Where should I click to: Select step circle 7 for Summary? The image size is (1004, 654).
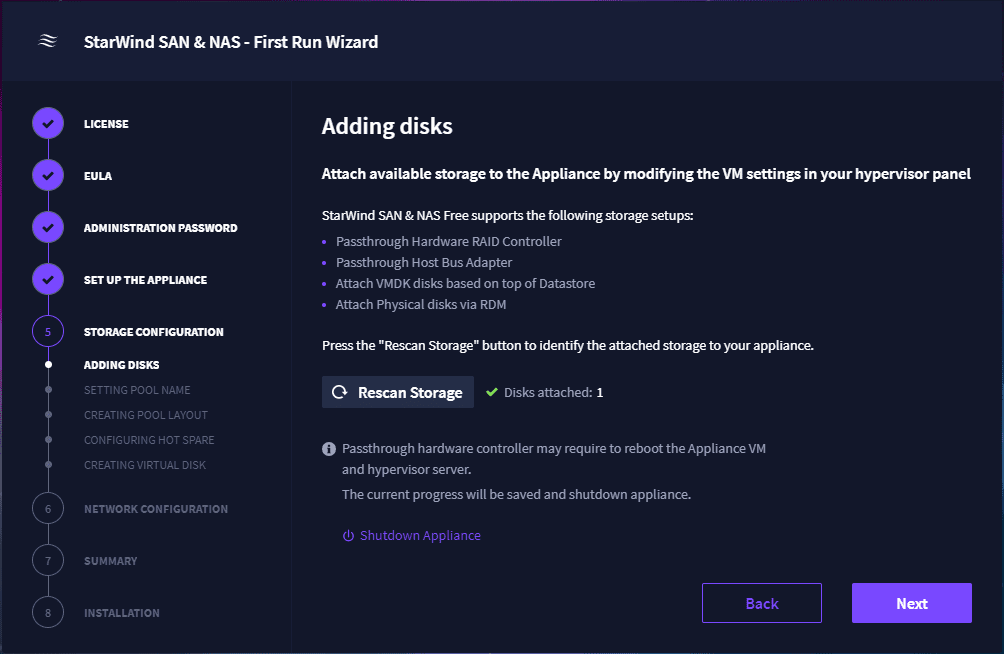[x=47, y=560]
